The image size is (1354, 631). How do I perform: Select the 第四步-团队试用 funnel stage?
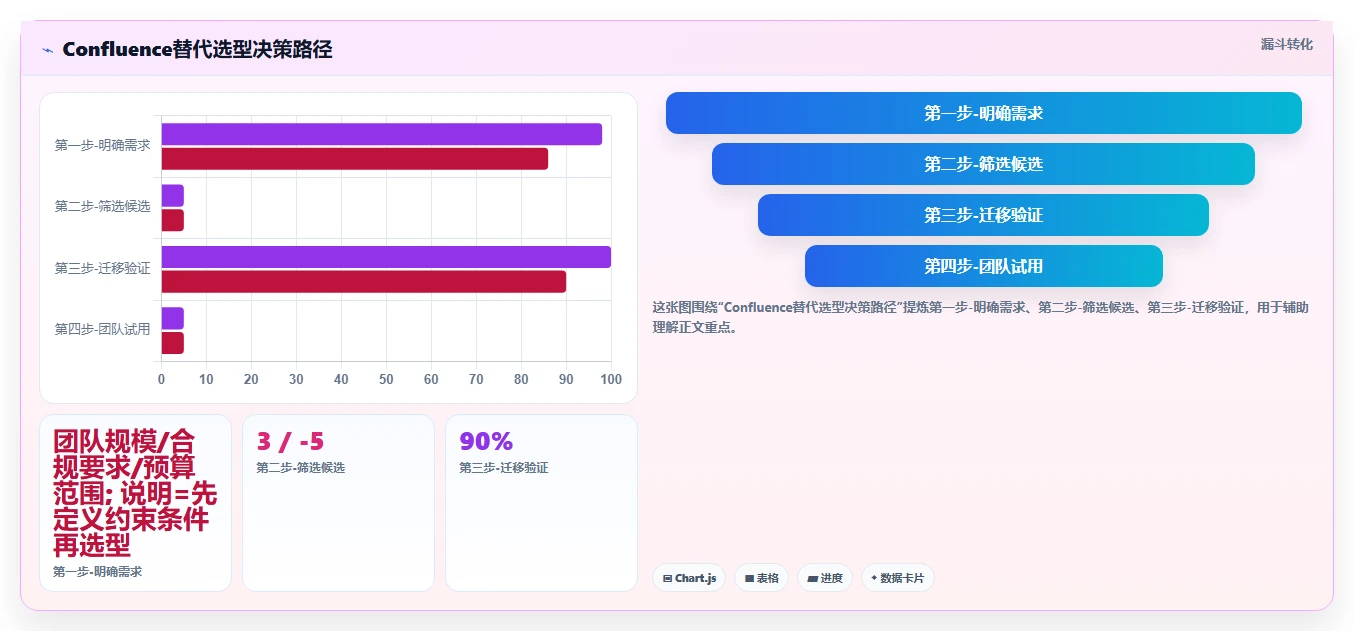[984, 266]
